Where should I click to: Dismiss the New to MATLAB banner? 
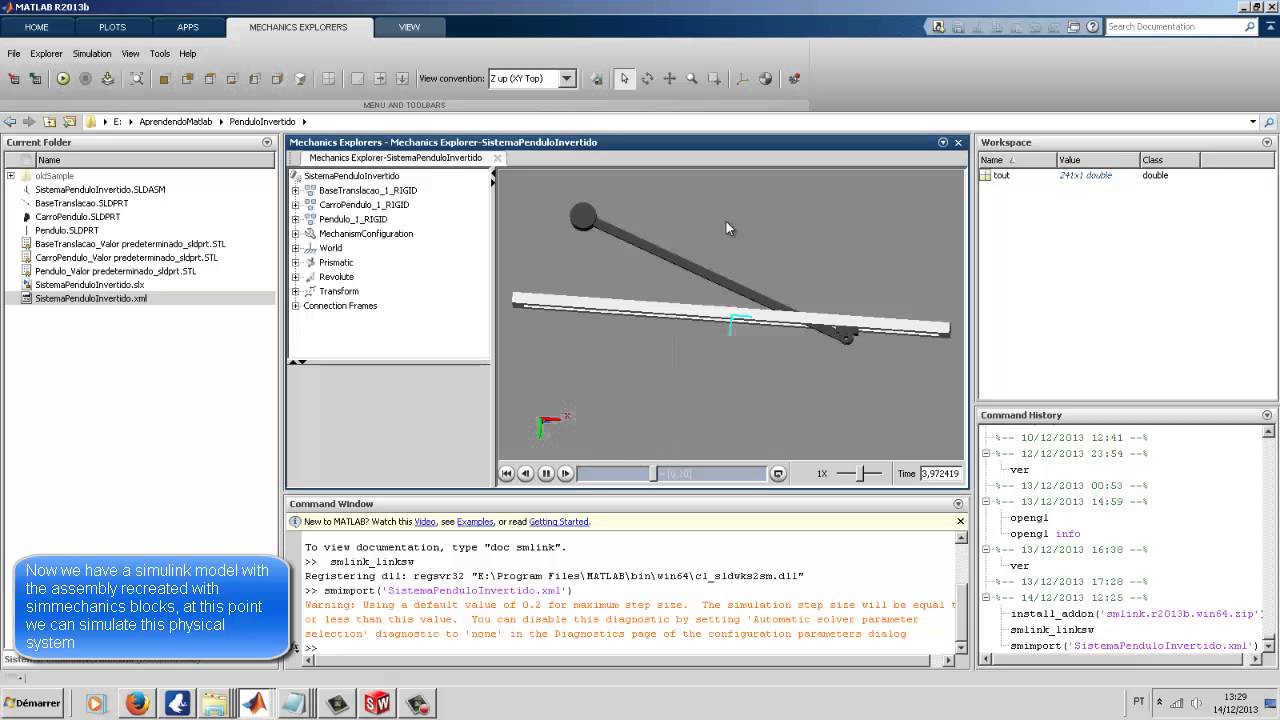pyautogui.click(x=960, y=521)
